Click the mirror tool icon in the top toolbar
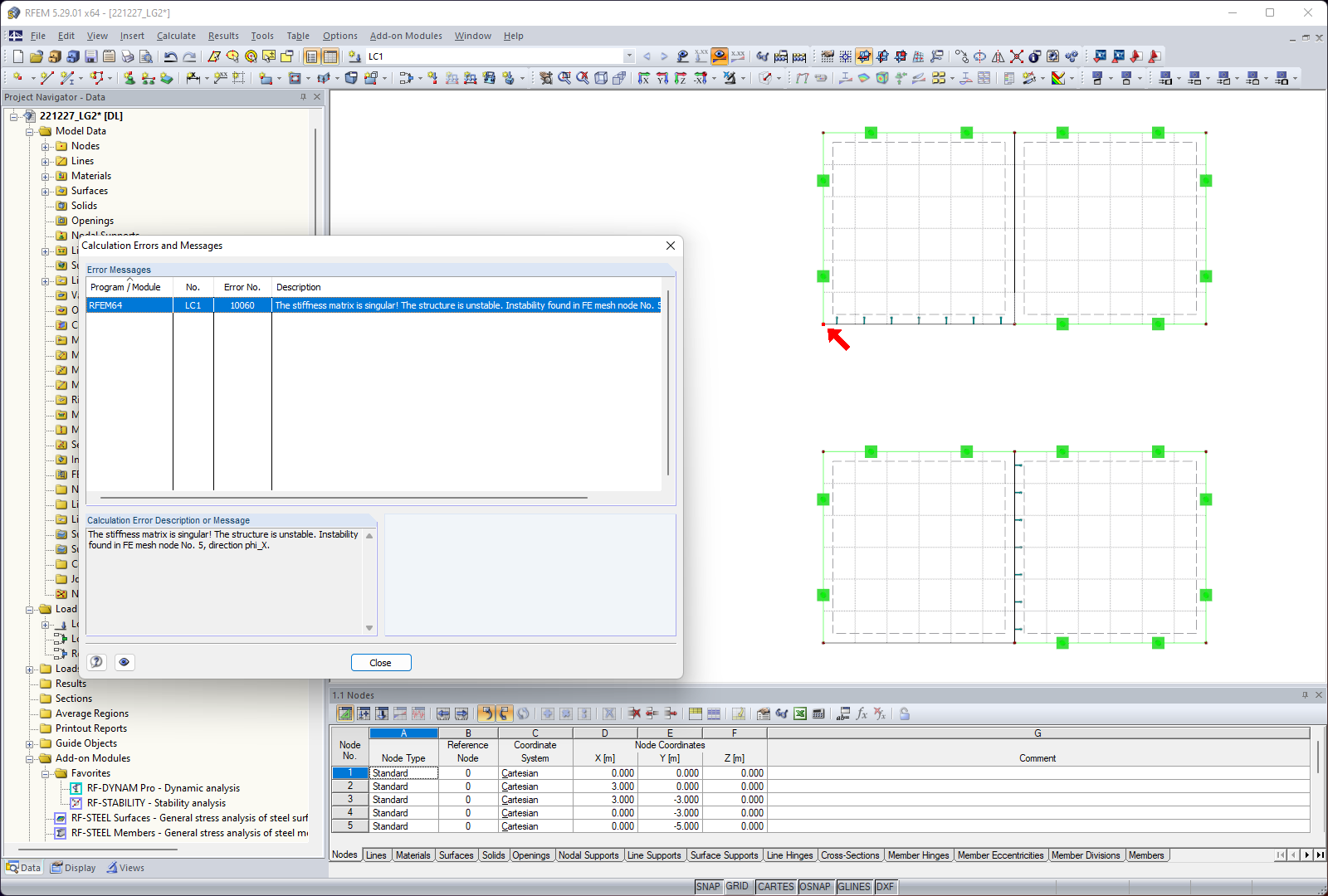Screen dimensions: 1328x896 [x=998, y=56]
